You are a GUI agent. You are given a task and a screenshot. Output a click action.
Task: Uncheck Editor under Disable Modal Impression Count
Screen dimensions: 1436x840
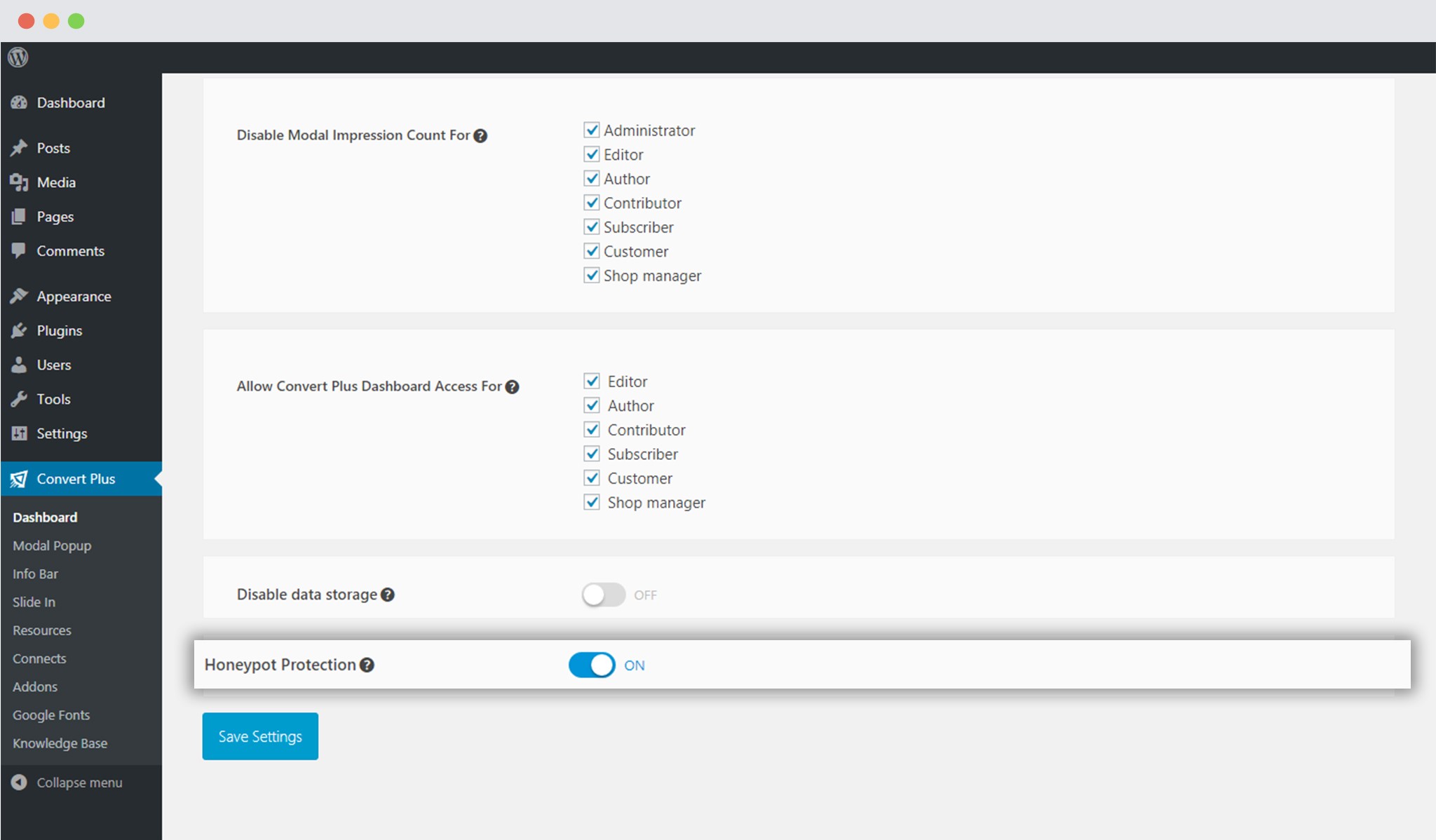pyautogui.click(x=592, y=154)
